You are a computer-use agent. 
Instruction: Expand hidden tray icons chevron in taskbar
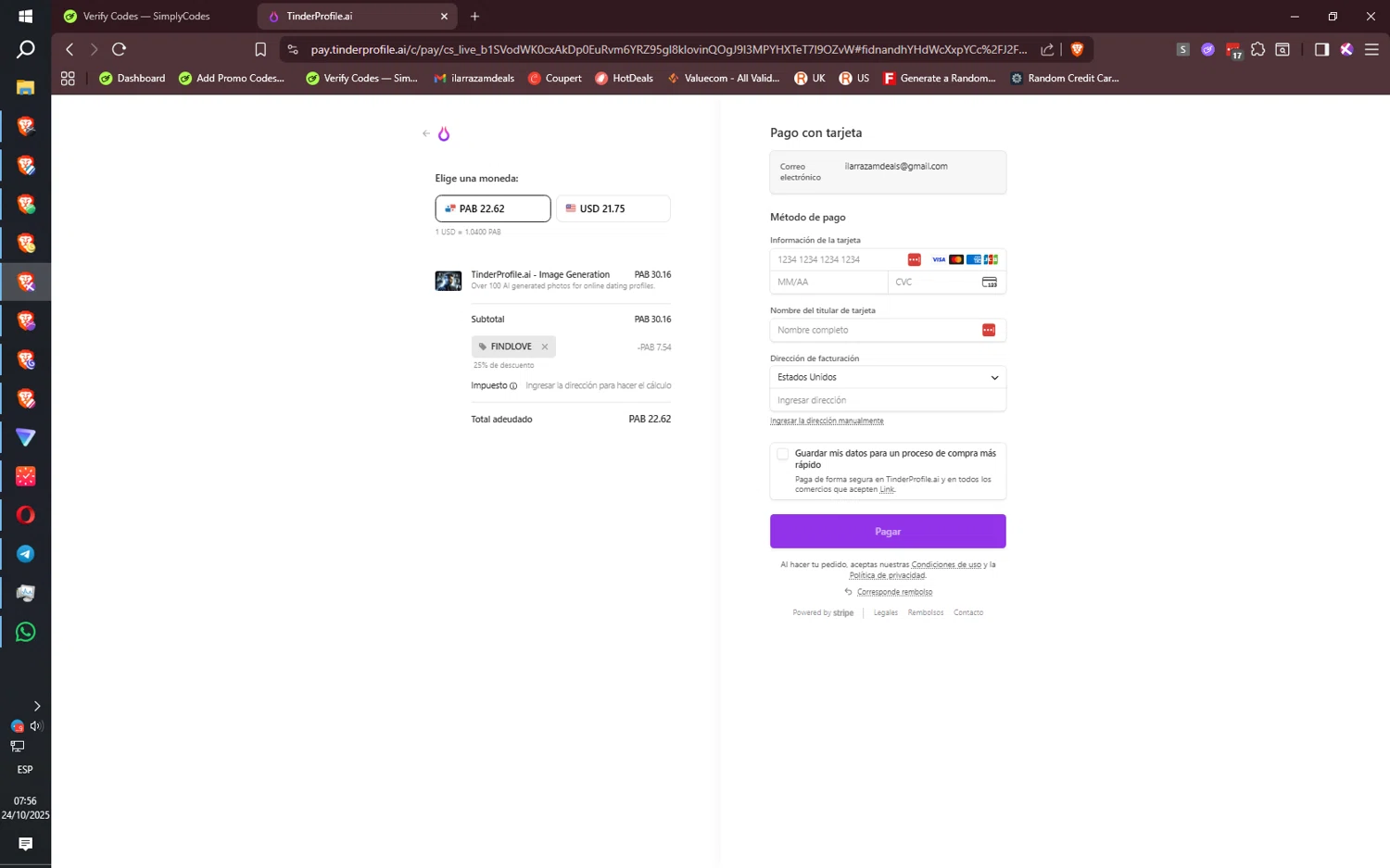[37, 706]
